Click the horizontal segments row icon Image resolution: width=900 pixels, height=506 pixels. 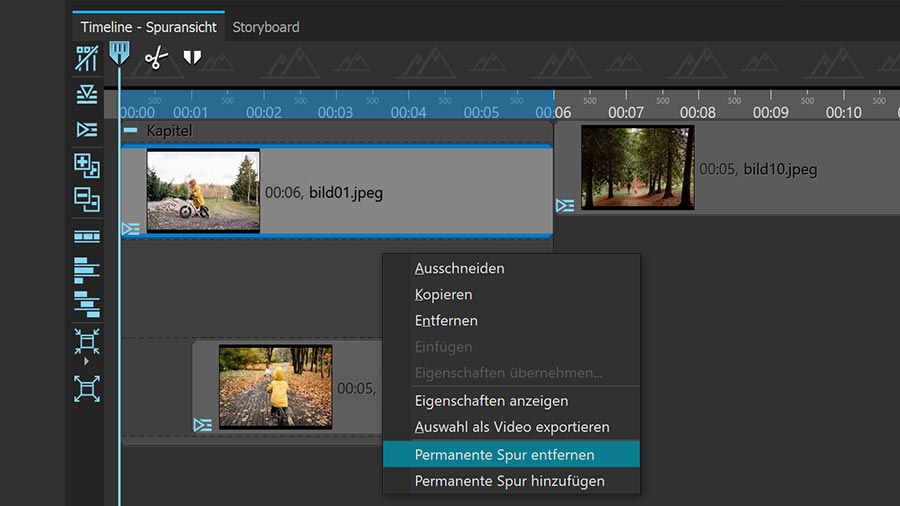(87, 236)
